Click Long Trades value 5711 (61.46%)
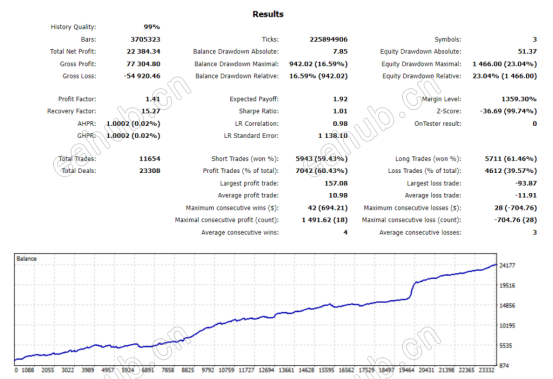Image resolution: width=553 pixels, height=379 pixels. pos(511,159)
